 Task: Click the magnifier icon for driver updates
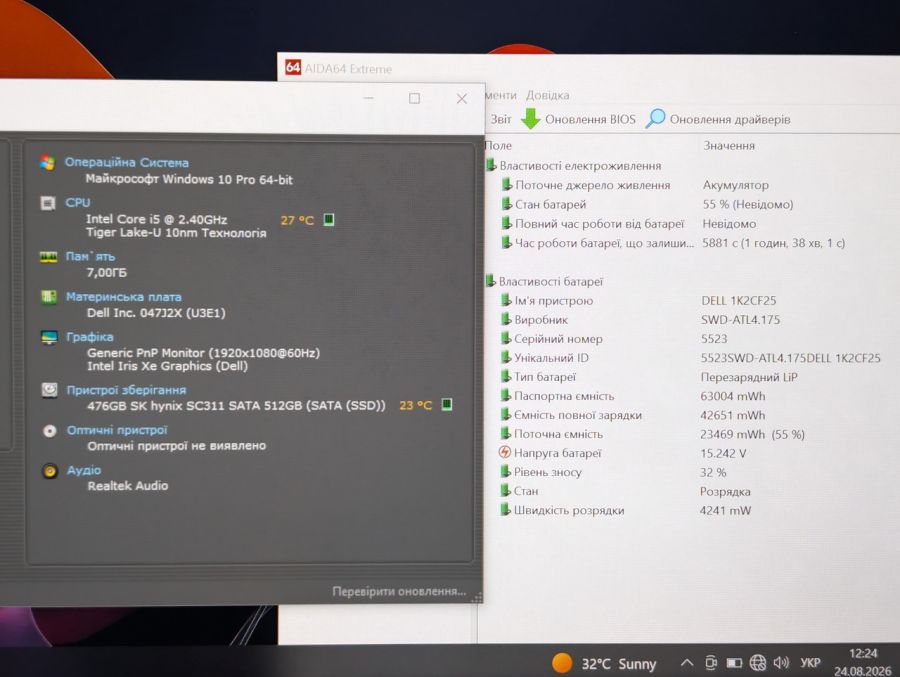(655, 119)
